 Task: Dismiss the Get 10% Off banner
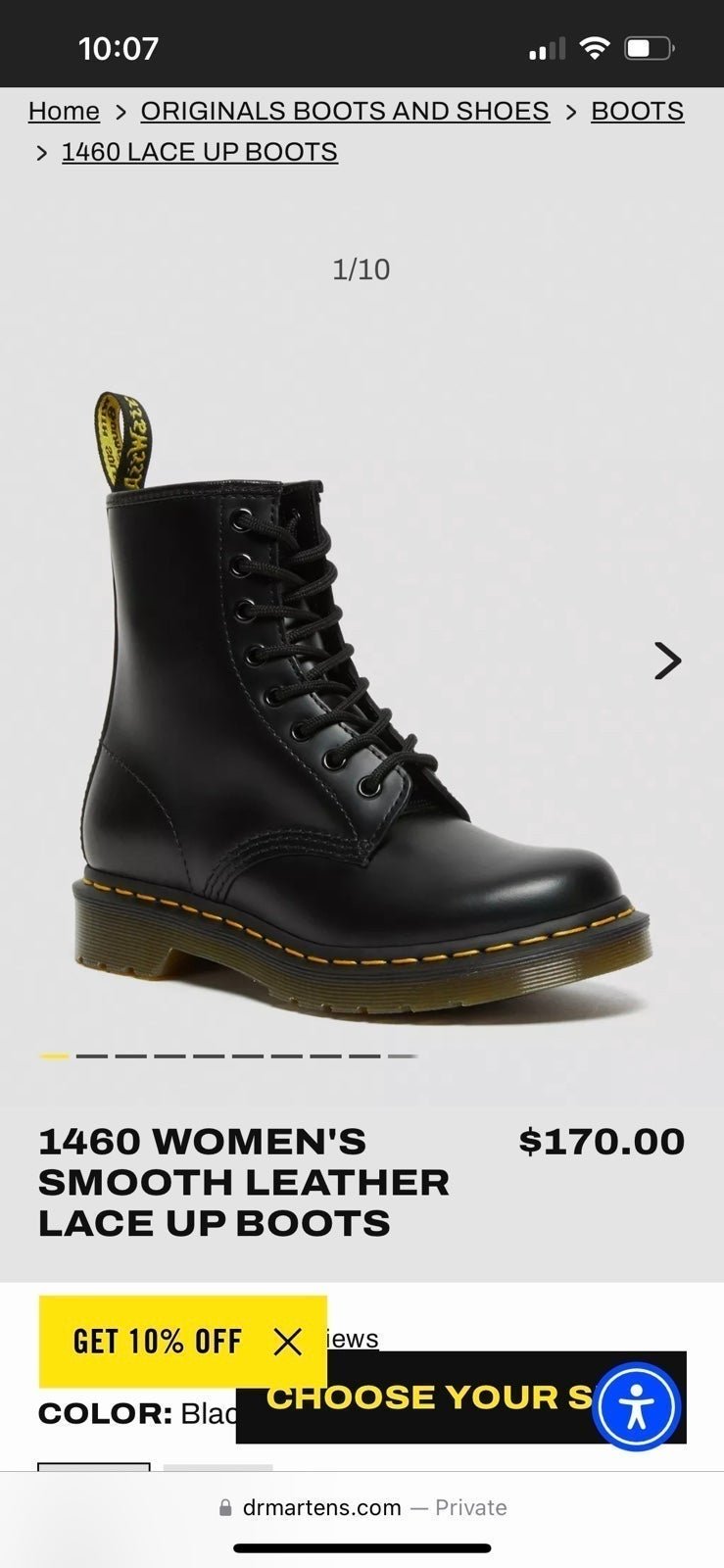[287, 1341]
